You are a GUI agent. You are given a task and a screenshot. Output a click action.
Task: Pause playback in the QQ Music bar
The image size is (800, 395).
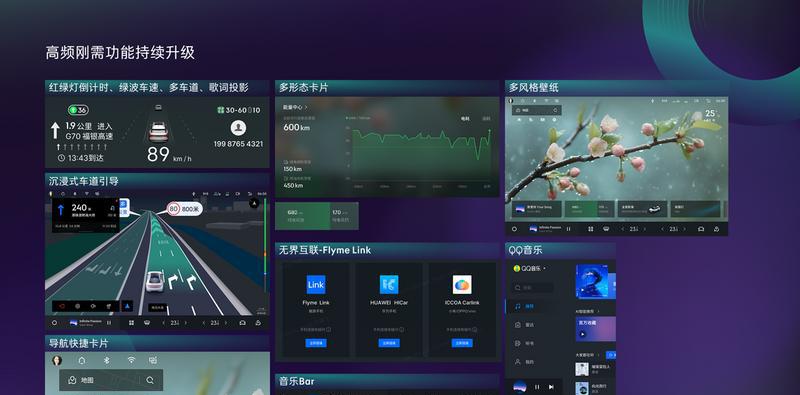[537, 387]
